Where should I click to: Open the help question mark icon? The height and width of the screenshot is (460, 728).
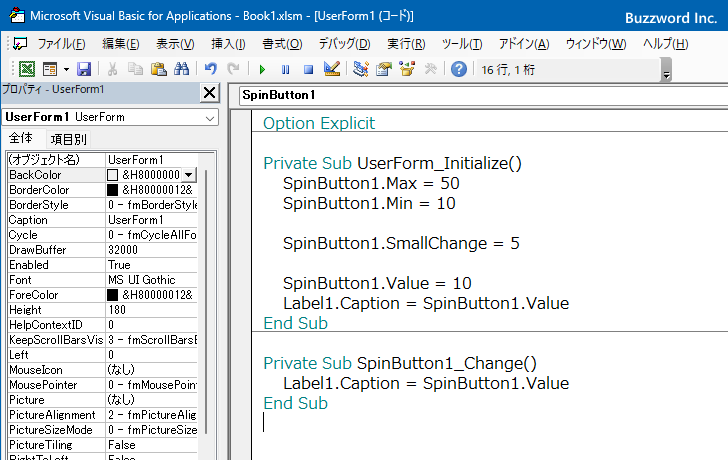(x=458, y=69)
